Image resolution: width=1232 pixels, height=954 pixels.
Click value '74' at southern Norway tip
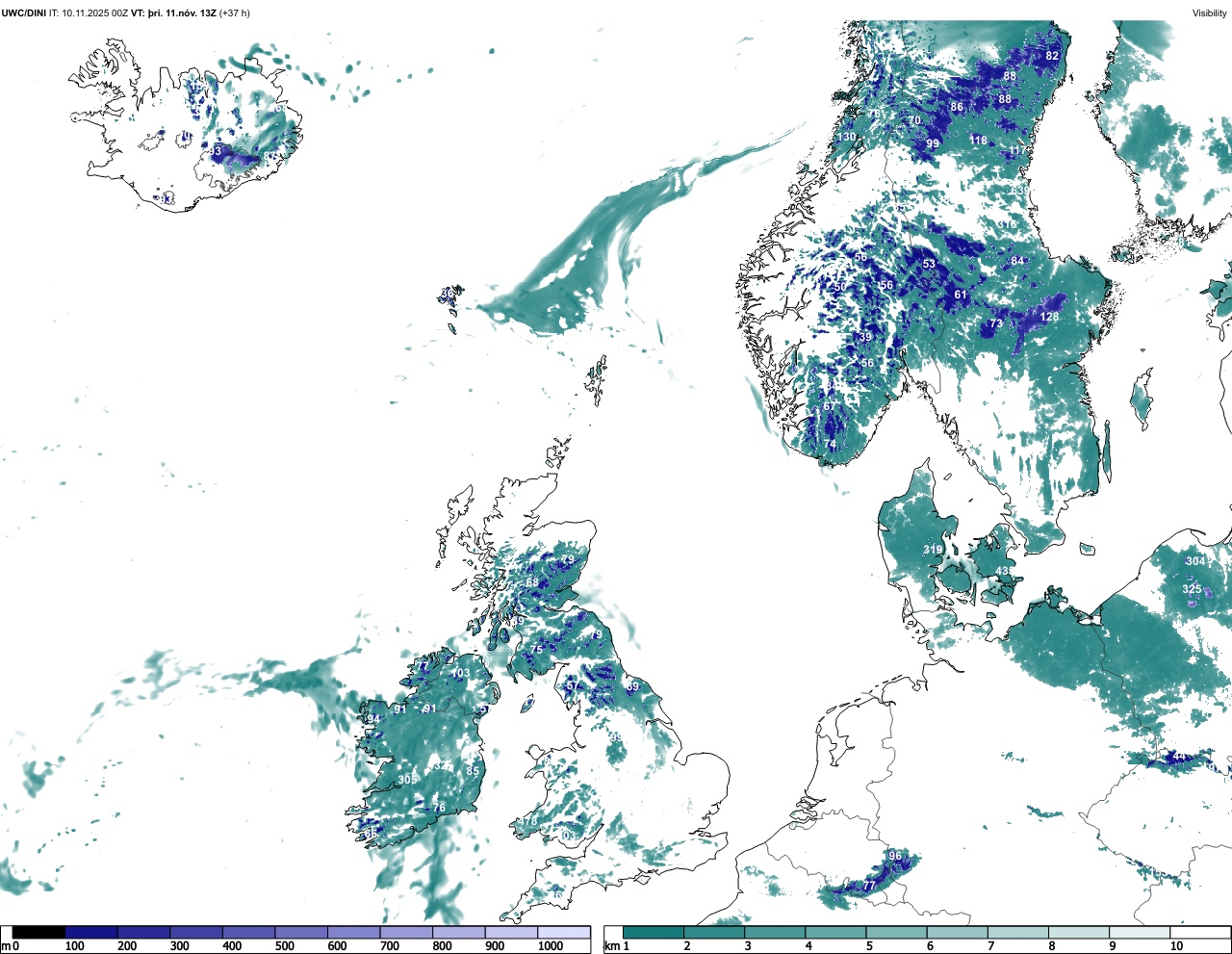point(830,444)
